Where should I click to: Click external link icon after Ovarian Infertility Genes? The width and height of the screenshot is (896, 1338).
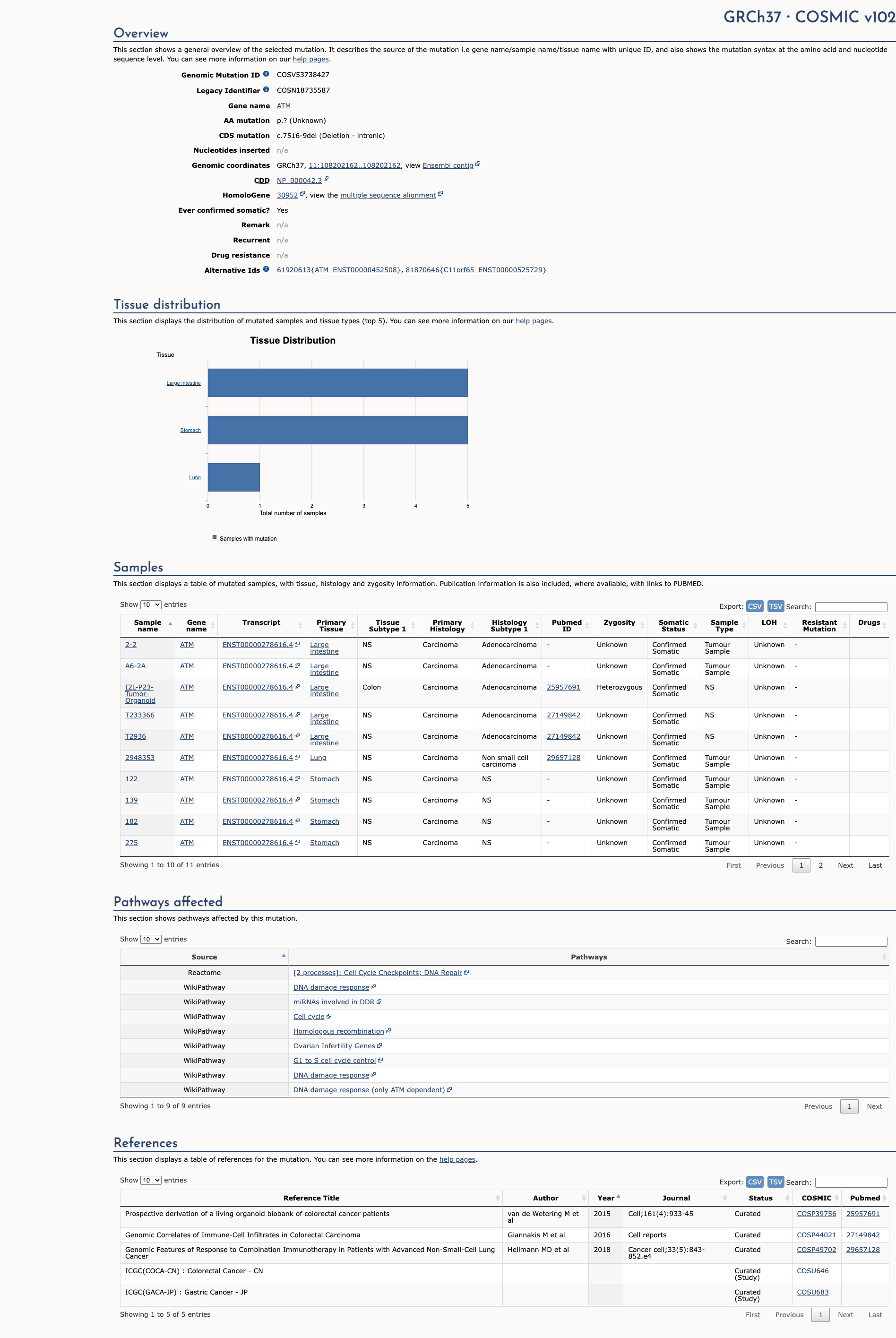click(x=379, y=1045)
